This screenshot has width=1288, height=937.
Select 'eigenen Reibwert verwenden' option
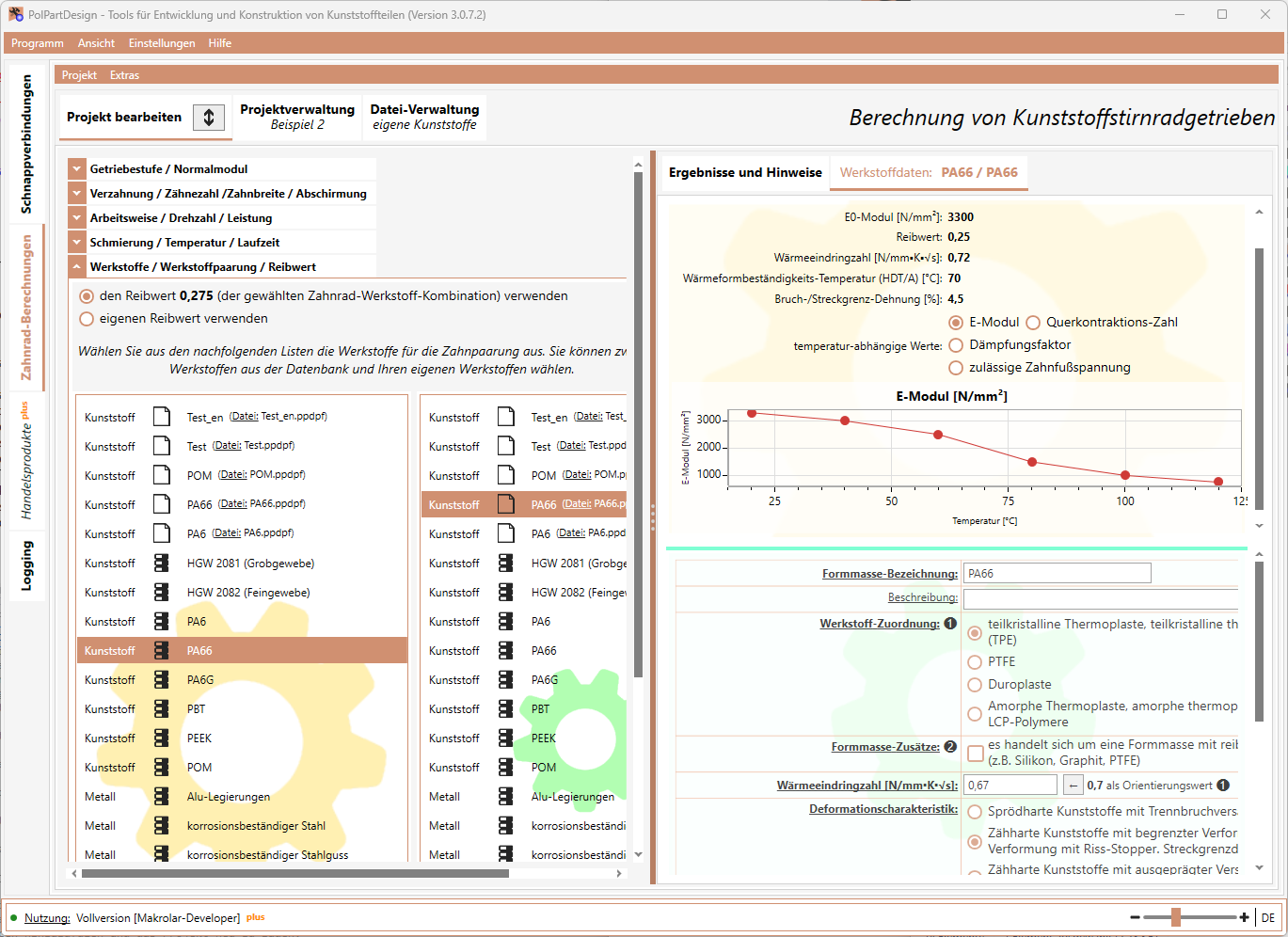click(87, 319)
